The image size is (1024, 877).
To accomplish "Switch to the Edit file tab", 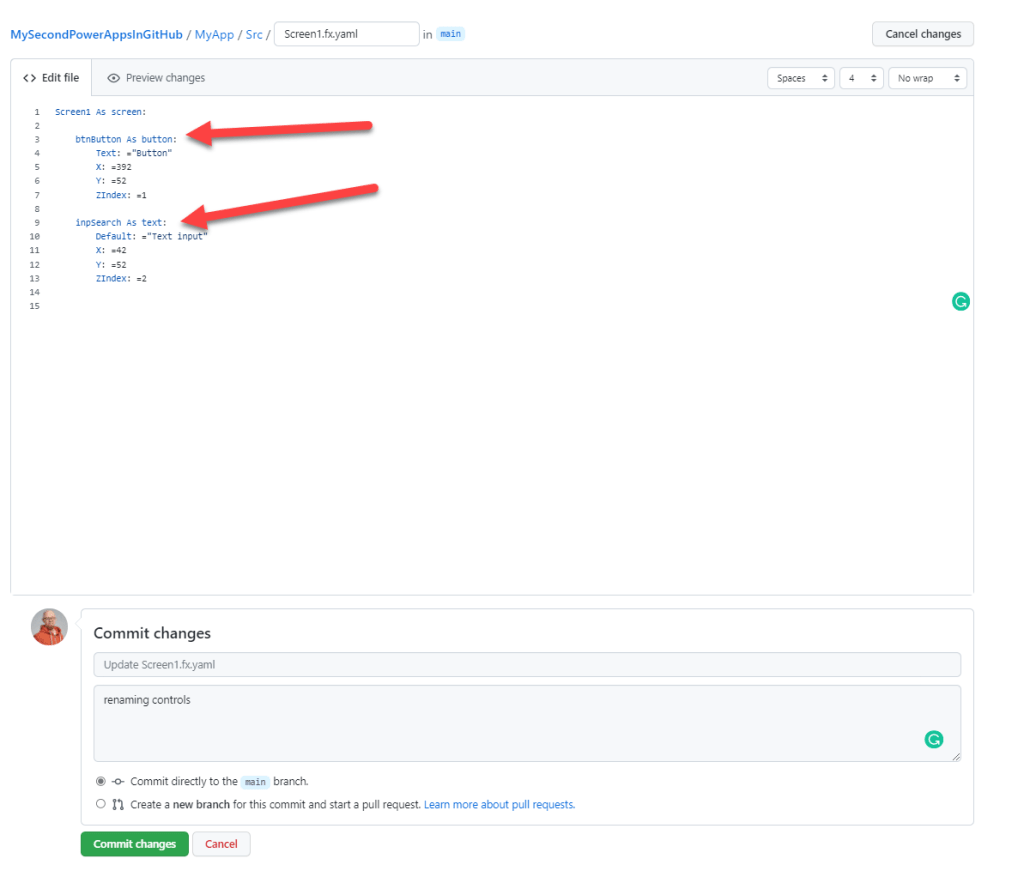I will 51,78.
